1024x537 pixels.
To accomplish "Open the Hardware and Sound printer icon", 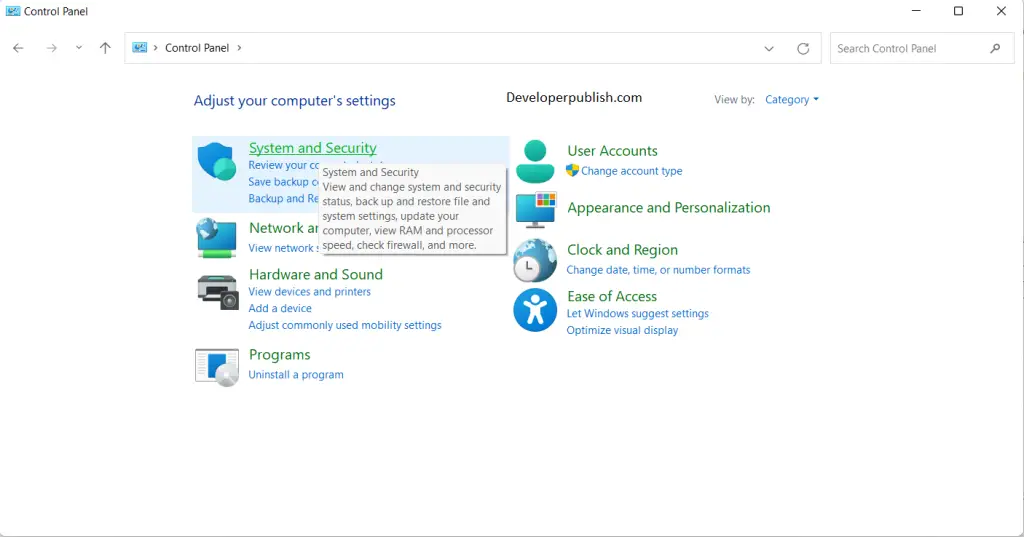I will pos(217,292).
